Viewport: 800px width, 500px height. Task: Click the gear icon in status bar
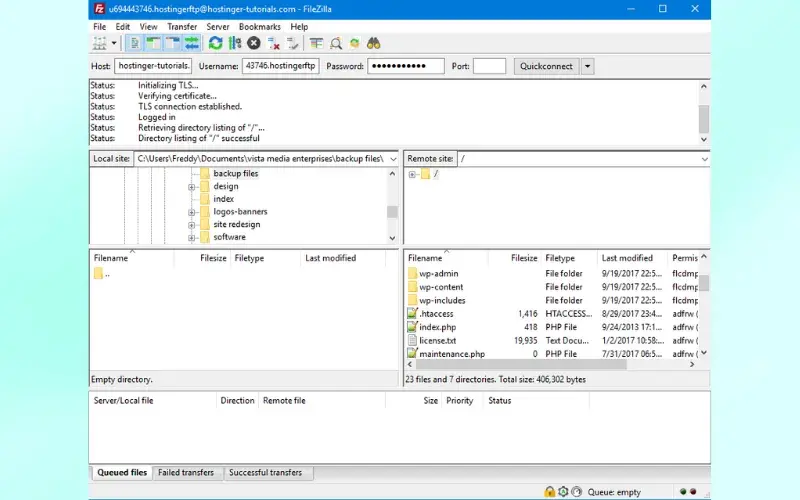pyautogui.click(x=563, y=492)
